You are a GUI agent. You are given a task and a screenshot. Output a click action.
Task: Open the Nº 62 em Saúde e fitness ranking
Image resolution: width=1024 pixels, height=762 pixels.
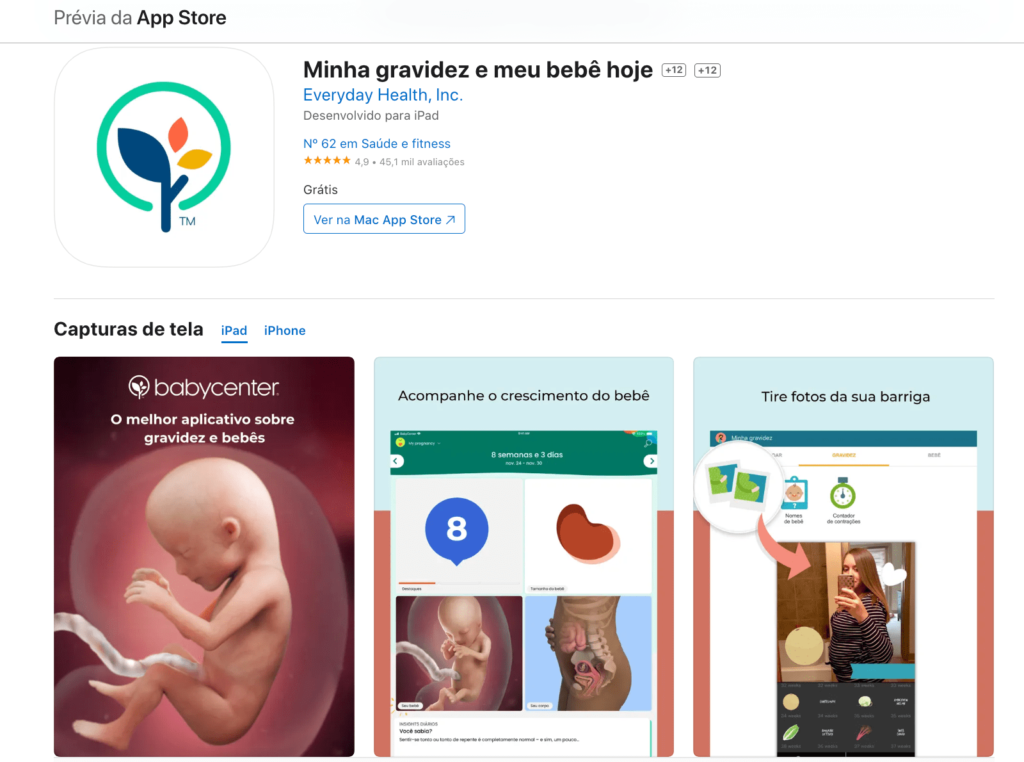point(377,144)
